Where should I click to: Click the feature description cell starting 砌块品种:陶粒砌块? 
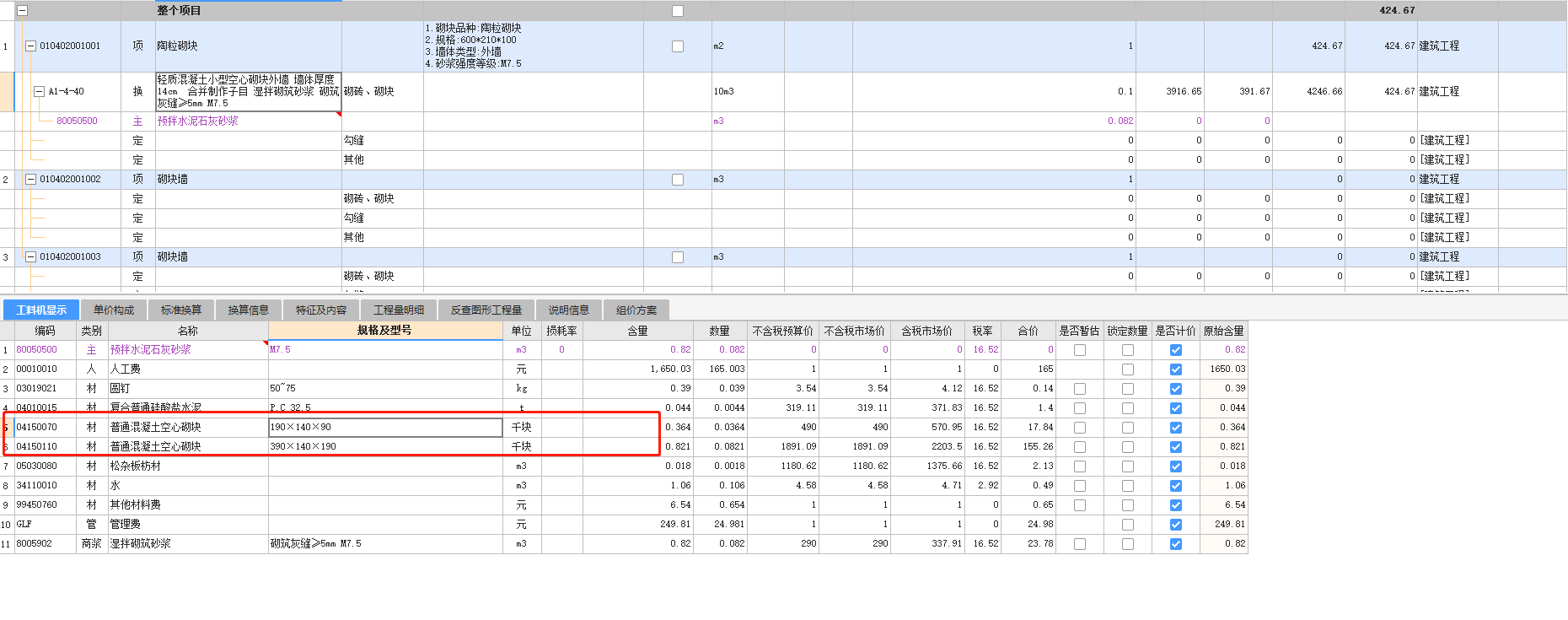point(533,46)
